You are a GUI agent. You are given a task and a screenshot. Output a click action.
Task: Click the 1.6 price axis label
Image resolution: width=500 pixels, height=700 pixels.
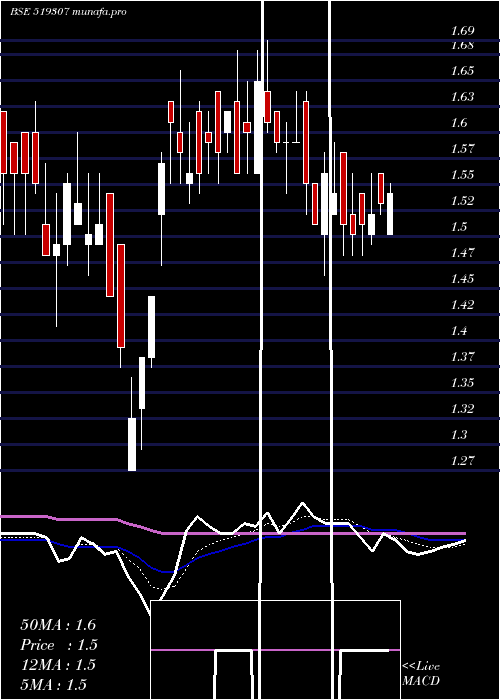[x=459, y=122]
